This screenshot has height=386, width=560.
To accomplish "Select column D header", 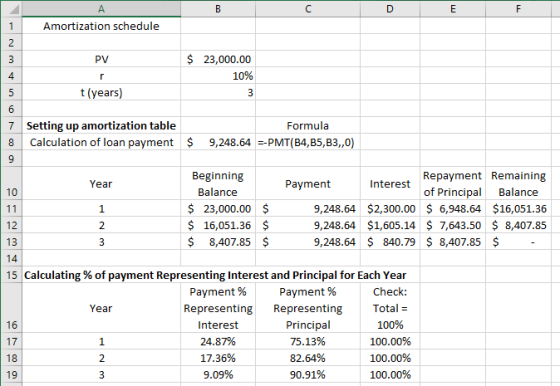I will click(390, 9).
